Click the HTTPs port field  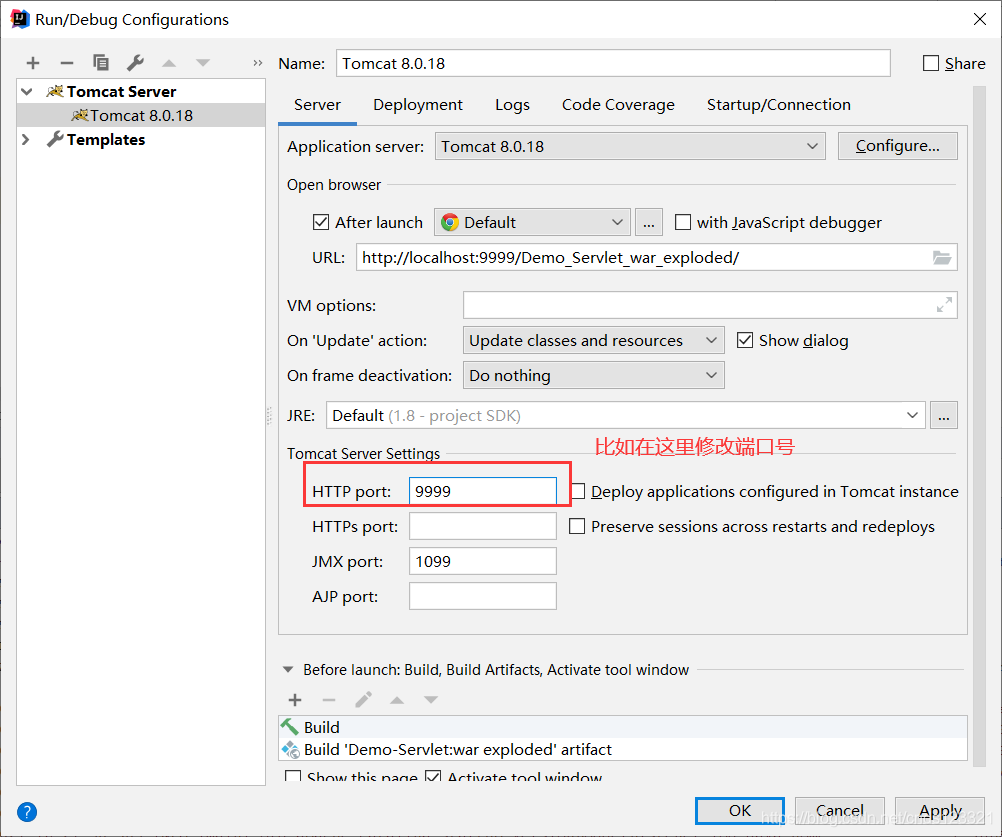click(482, 526)
